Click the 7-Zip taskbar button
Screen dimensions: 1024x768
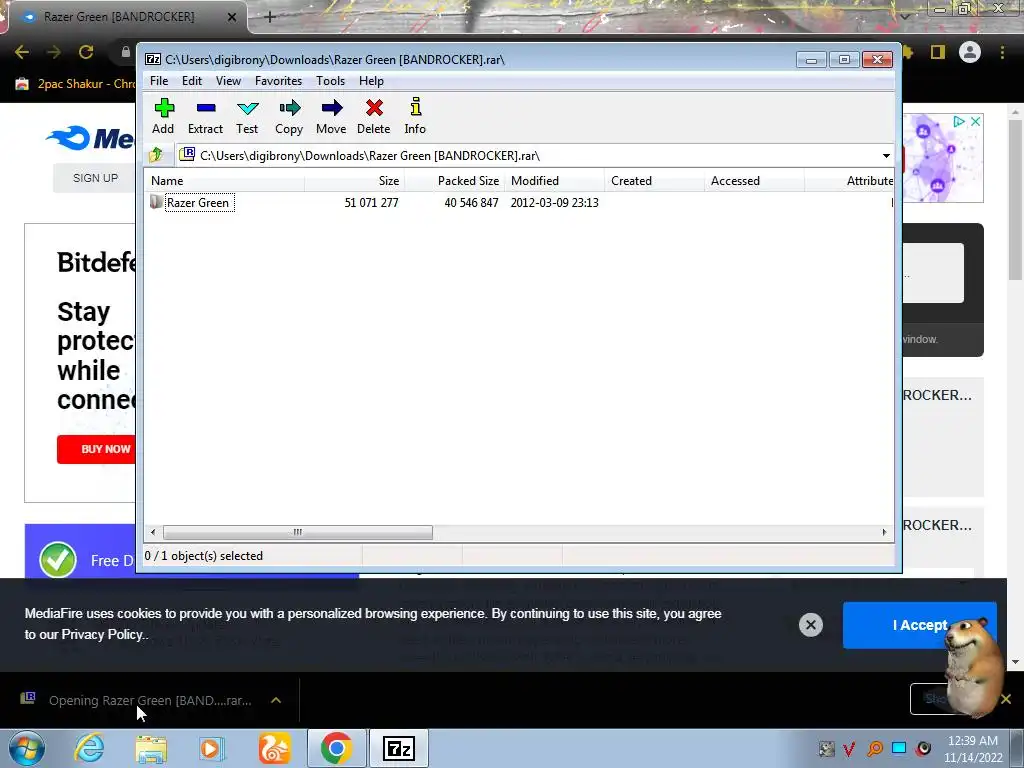pyautogui.click(x=399, y=748)
